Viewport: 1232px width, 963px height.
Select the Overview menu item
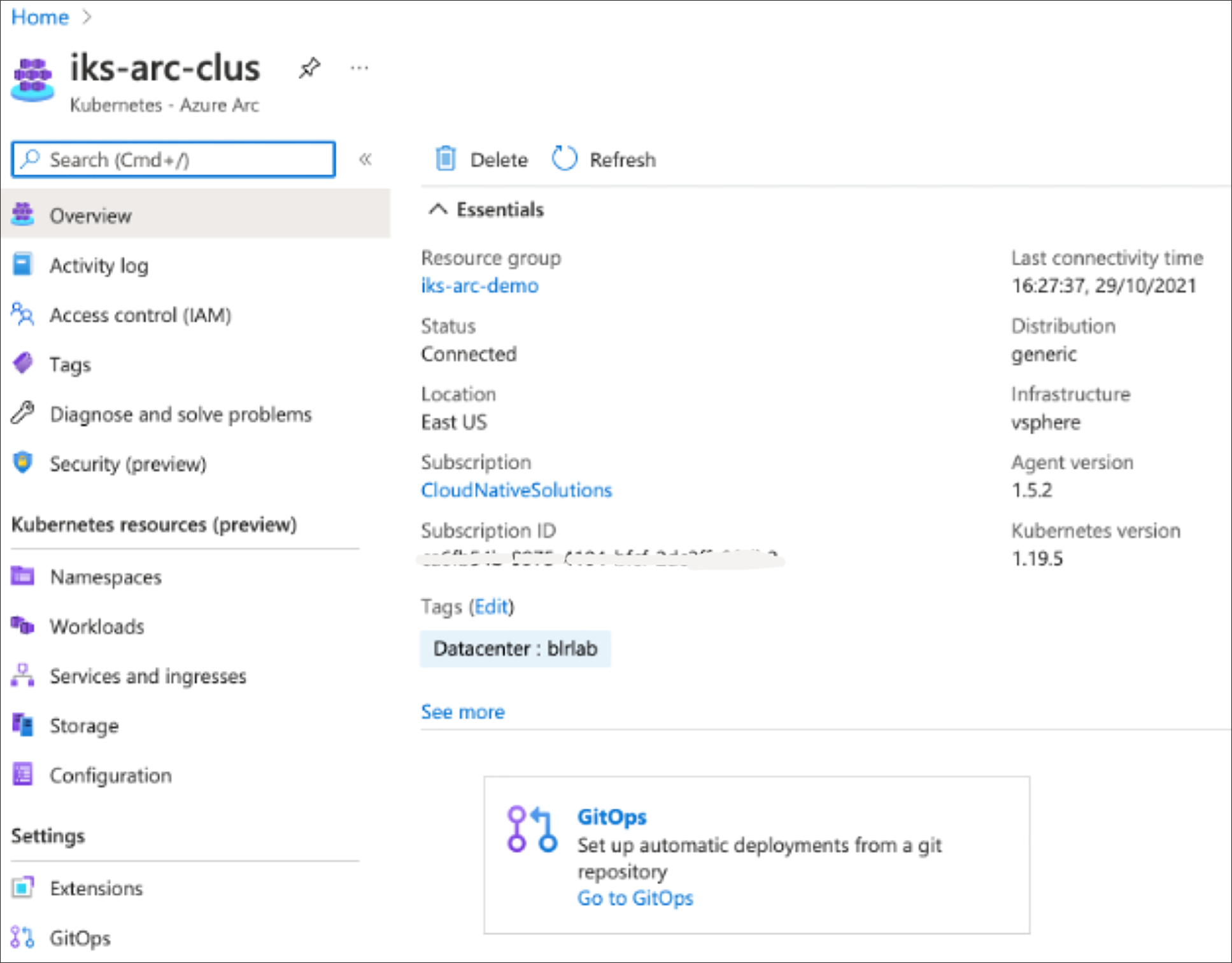coord(90,214)
